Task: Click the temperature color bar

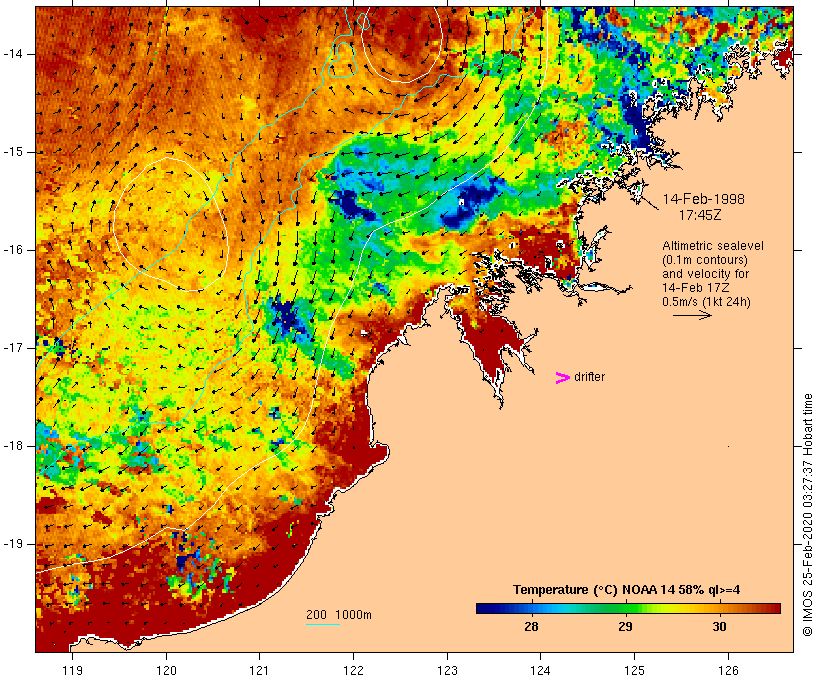Action: pos(628,608)
